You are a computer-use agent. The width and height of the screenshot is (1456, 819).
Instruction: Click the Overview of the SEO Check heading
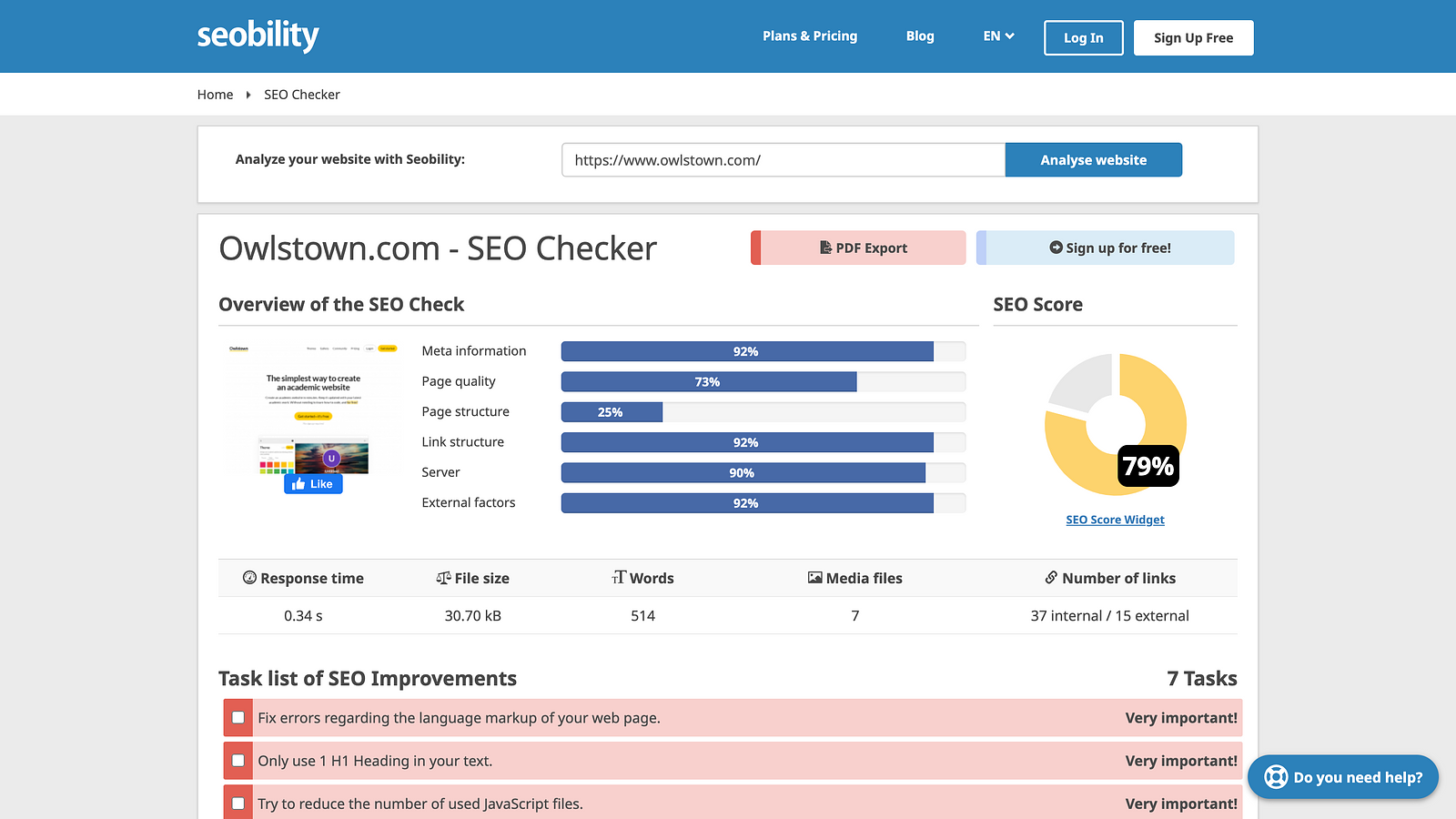coord(341,305)
